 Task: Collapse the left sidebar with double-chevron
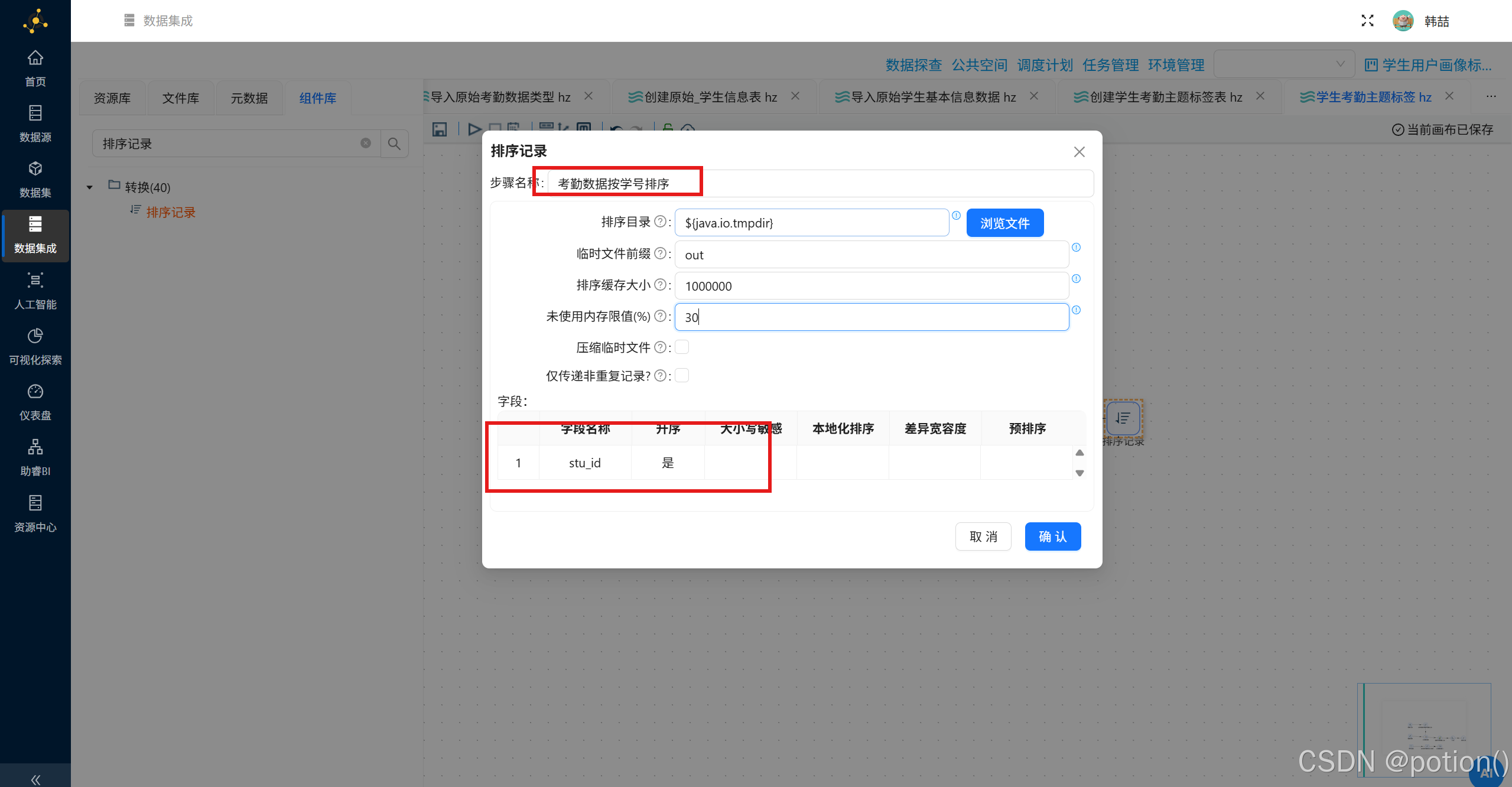pyautogui.click(x=35, y=779)
